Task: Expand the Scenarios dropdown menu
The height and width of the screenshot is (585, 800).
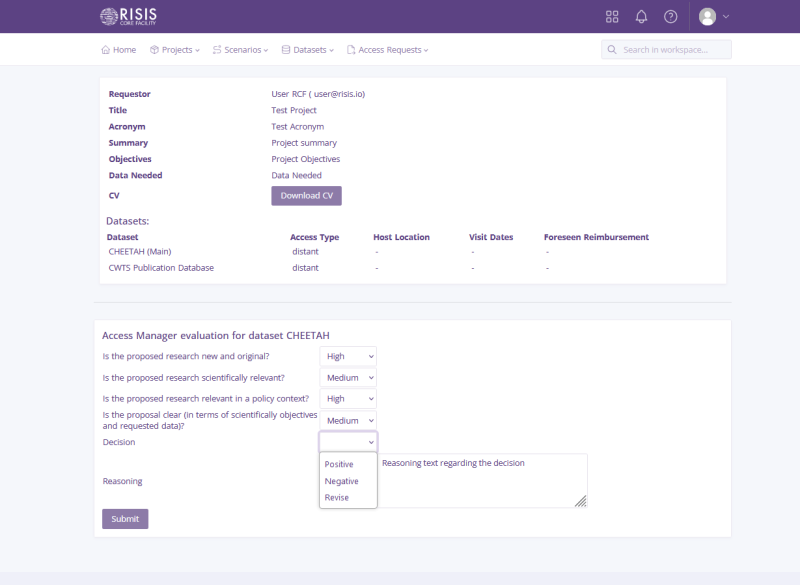Action: pos(240,49)
